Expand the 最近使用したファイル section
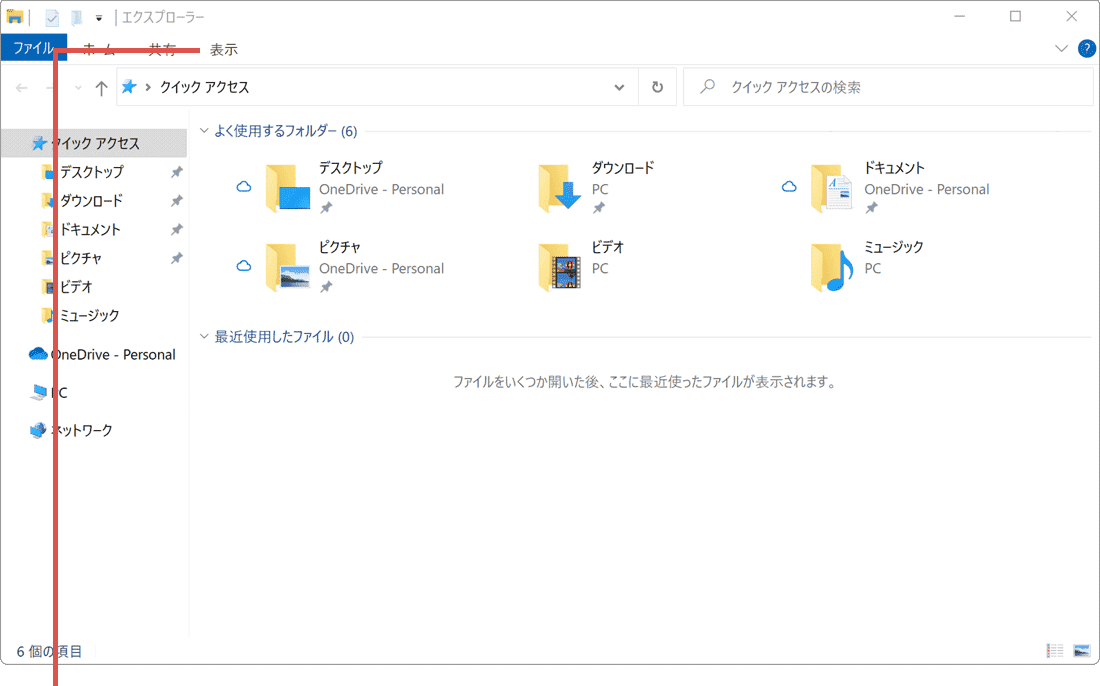 [x=206, y=337]
